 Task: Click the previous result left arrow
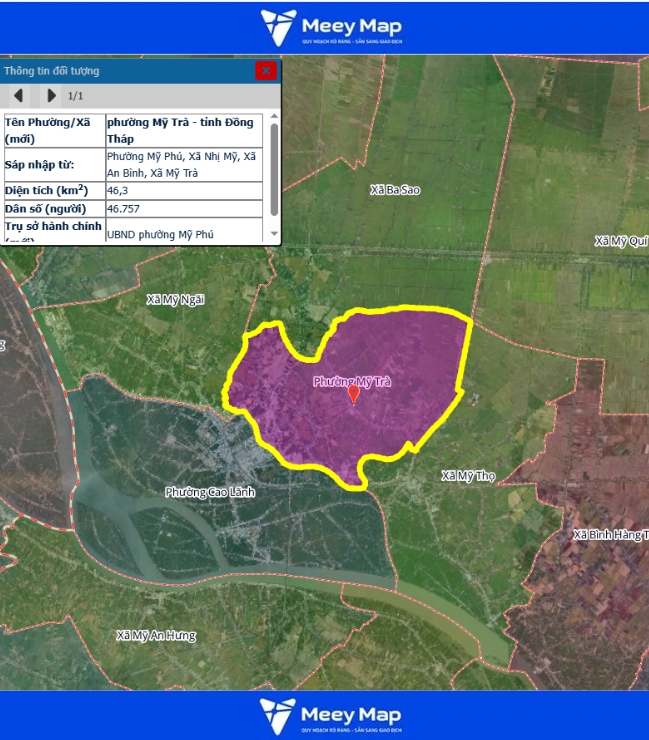coord(18,96)
